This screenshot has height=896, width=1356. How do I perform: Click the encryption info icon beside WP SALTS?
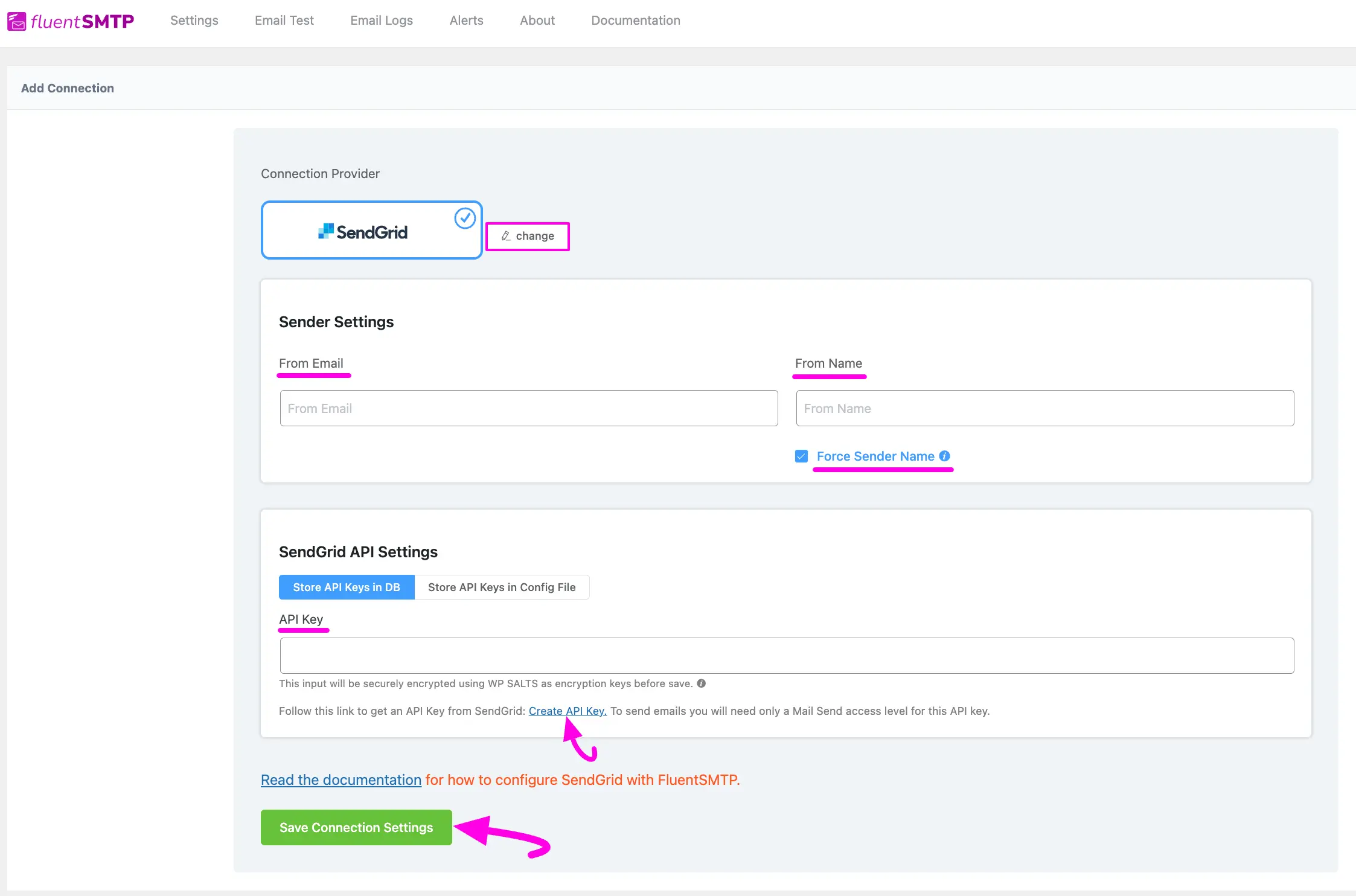point(702,683)
